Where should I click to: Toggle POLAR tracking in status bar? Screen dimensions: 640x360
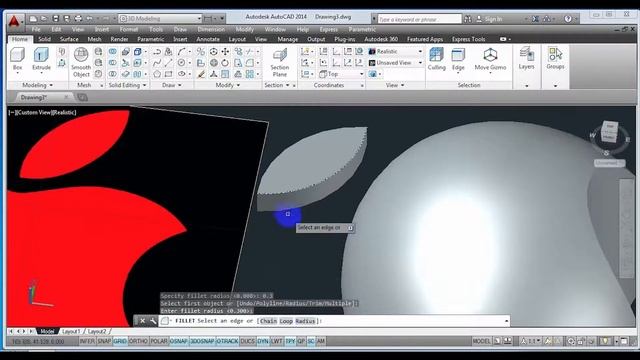(x=159, y=341)
